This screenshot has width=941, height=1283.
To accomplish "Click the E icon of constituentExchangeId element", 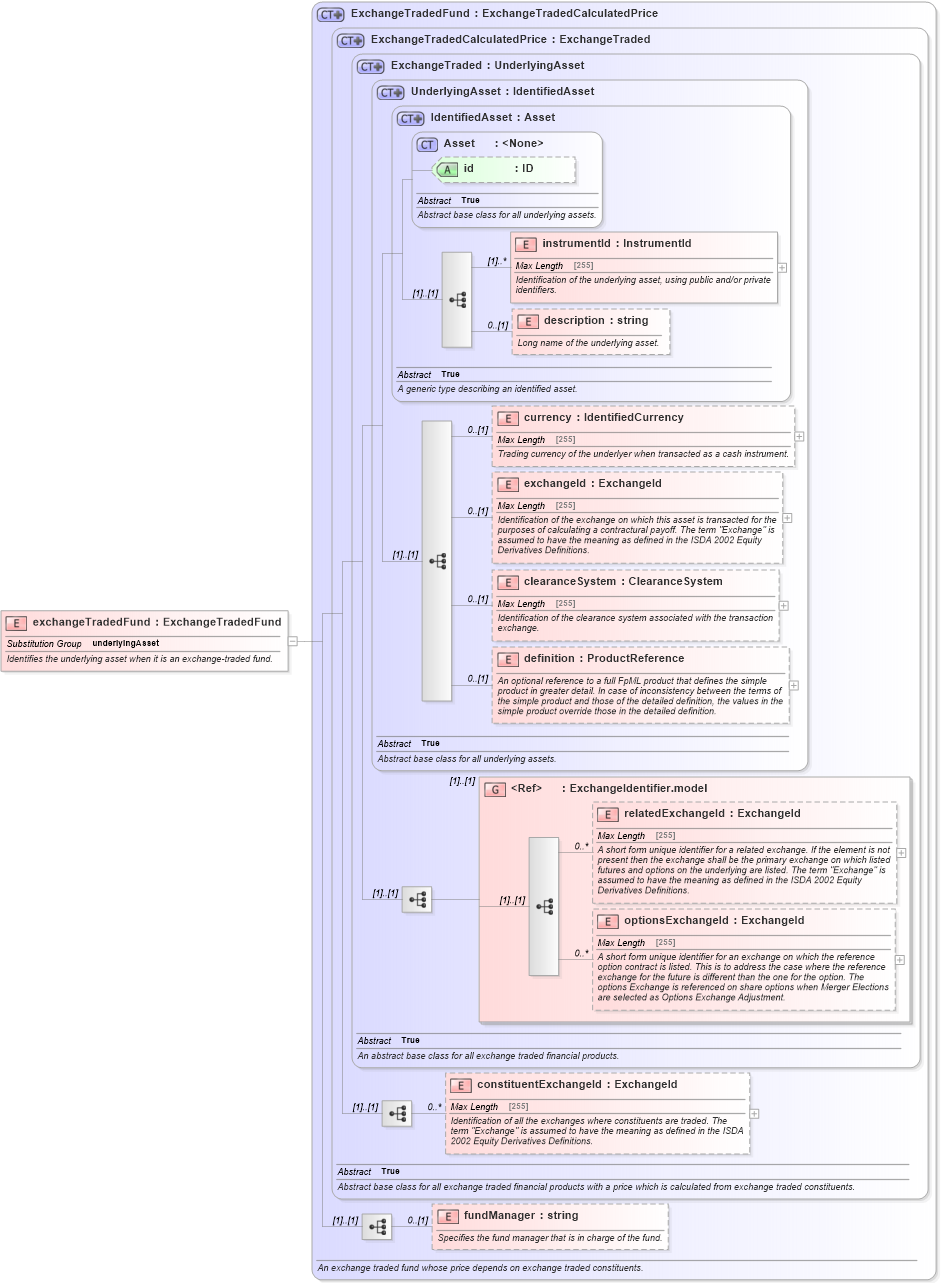I will coord(461,1086).
